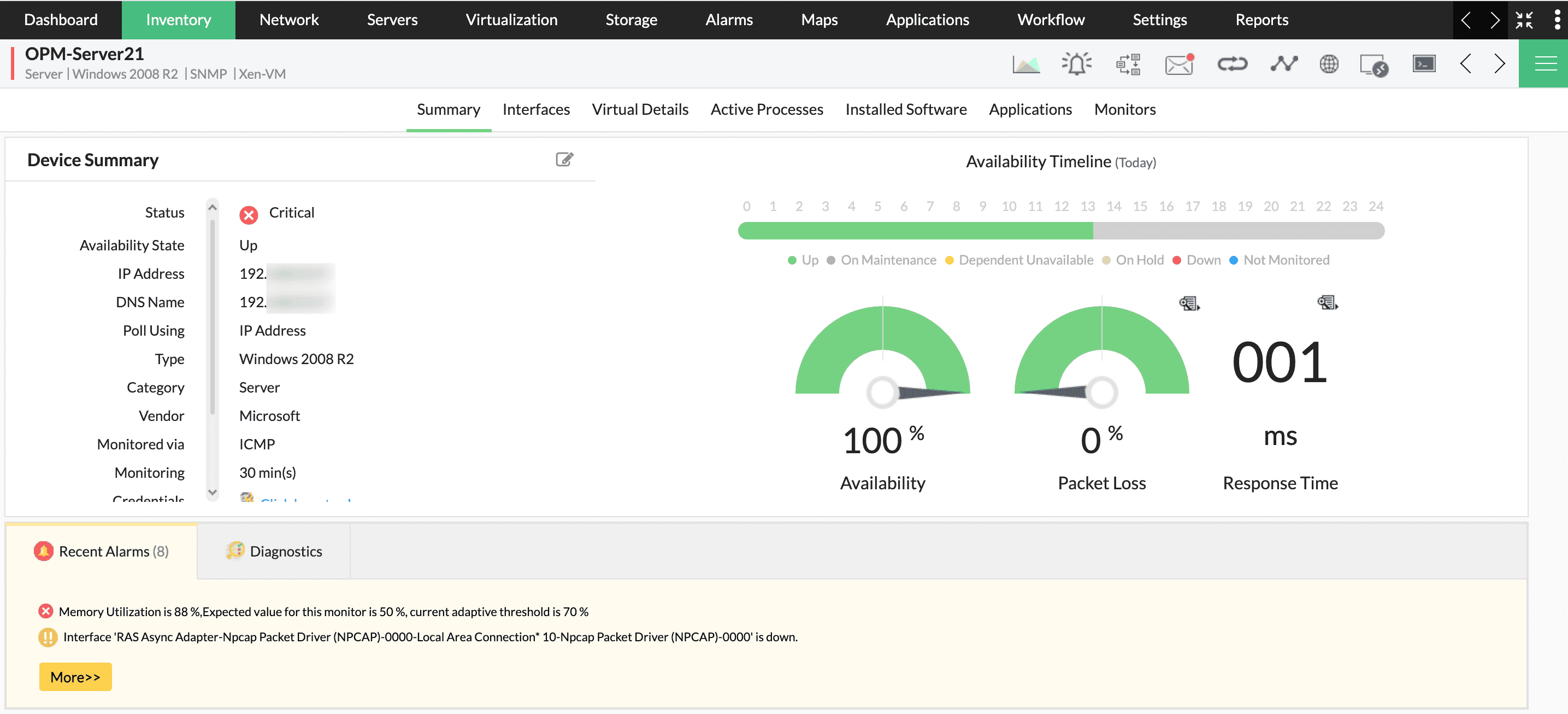Open the performance graphs icon
The width and height of the screenshot is (1568, 714).
click(1026, 63)
